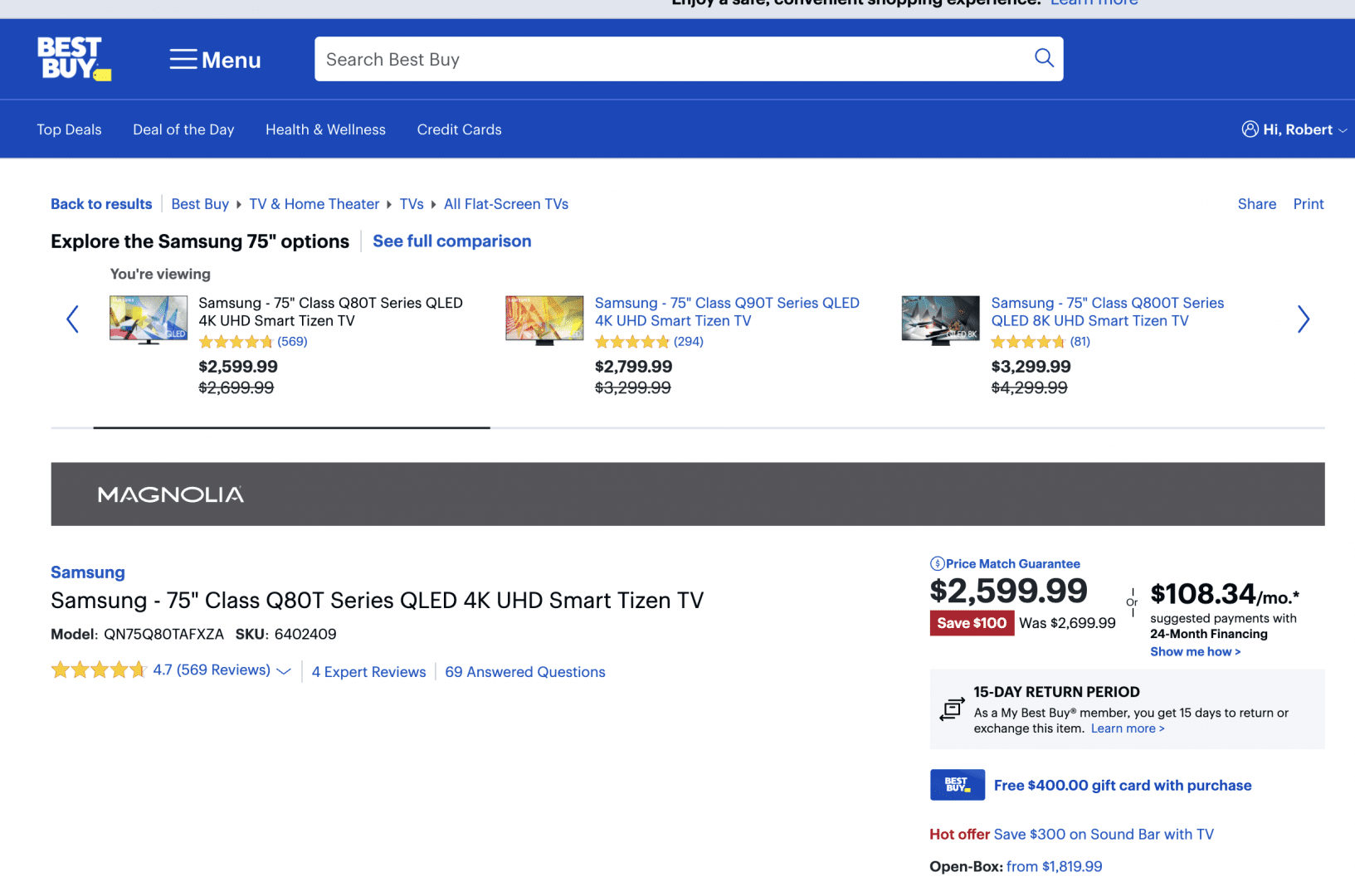Advance to next Samsung 75" options
This screenshot has height=896, width=1355.
pos(1303,319)
